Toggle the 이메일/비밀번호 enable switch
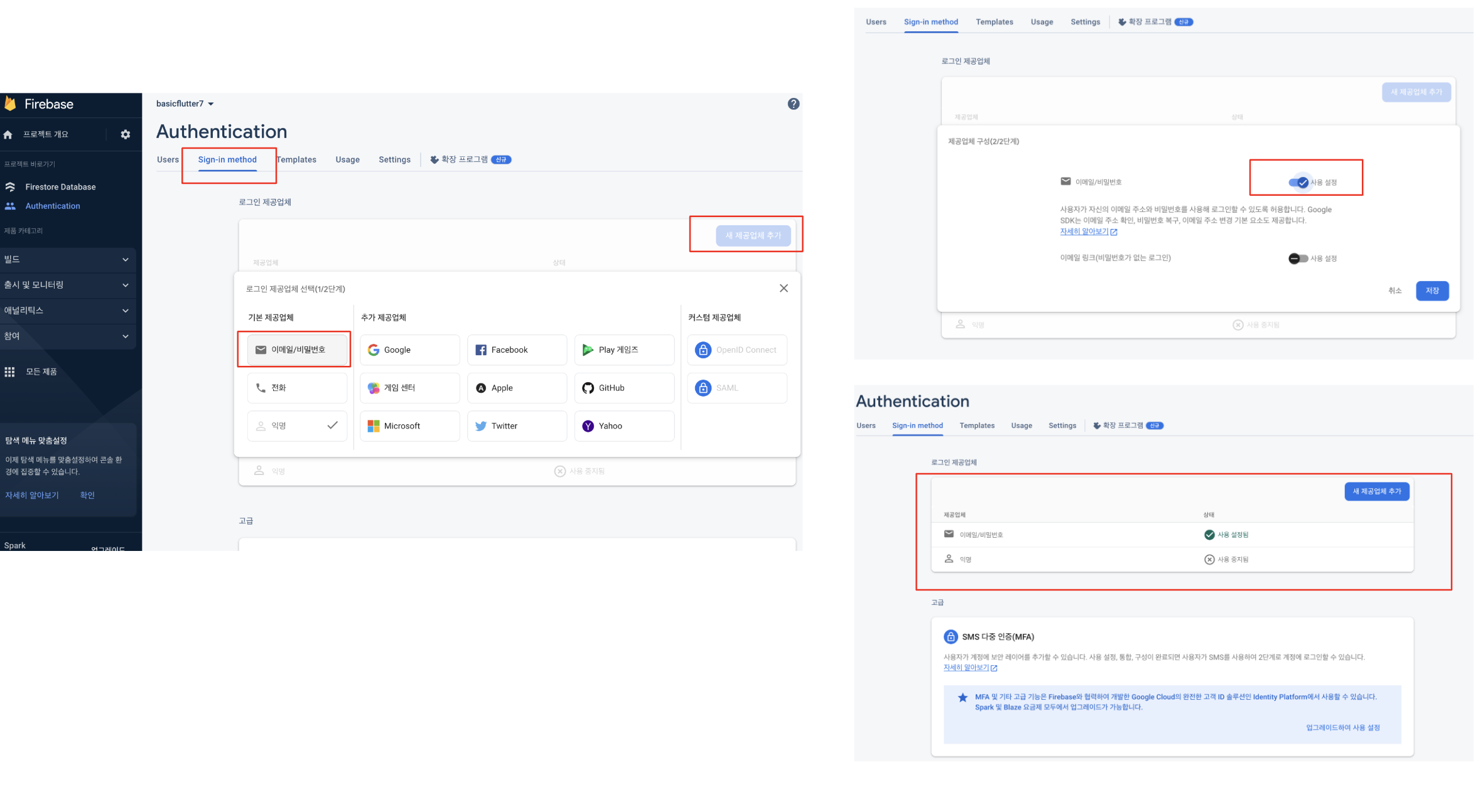 (1298, 183)
